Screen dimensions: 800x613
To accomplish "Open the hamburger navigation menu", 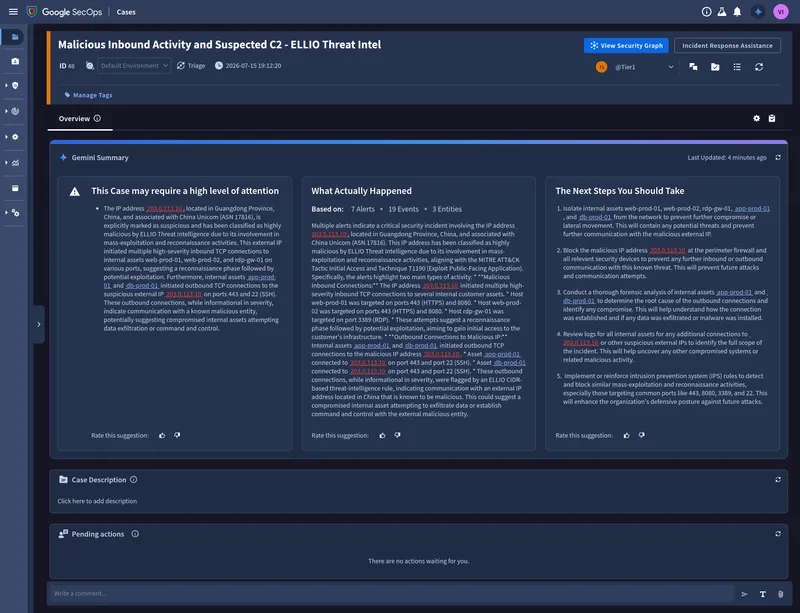I will pos(13,12).
